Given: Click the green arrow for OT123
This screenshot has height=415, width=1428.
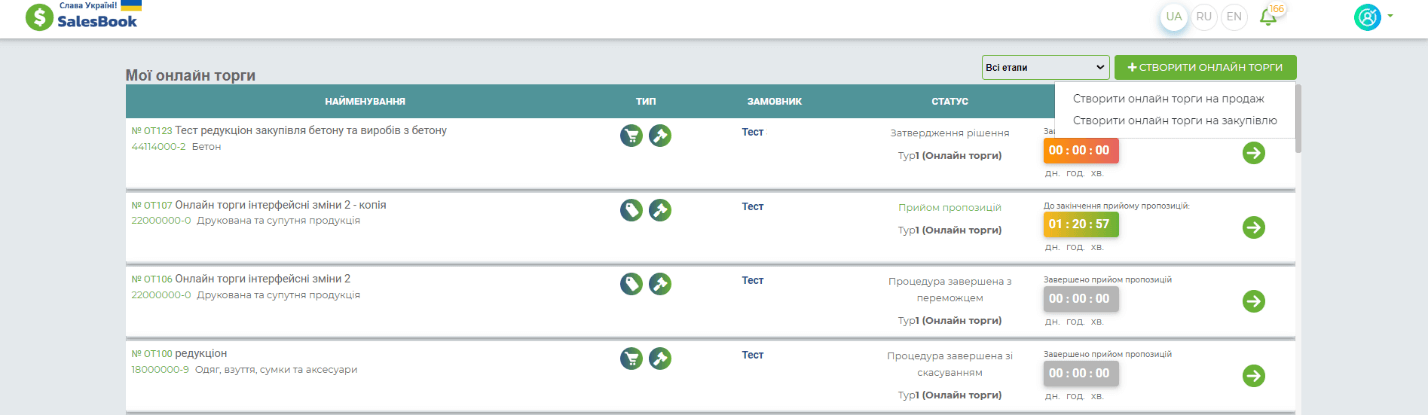Looking at the screenshot, I should (x=1253, y=152).
